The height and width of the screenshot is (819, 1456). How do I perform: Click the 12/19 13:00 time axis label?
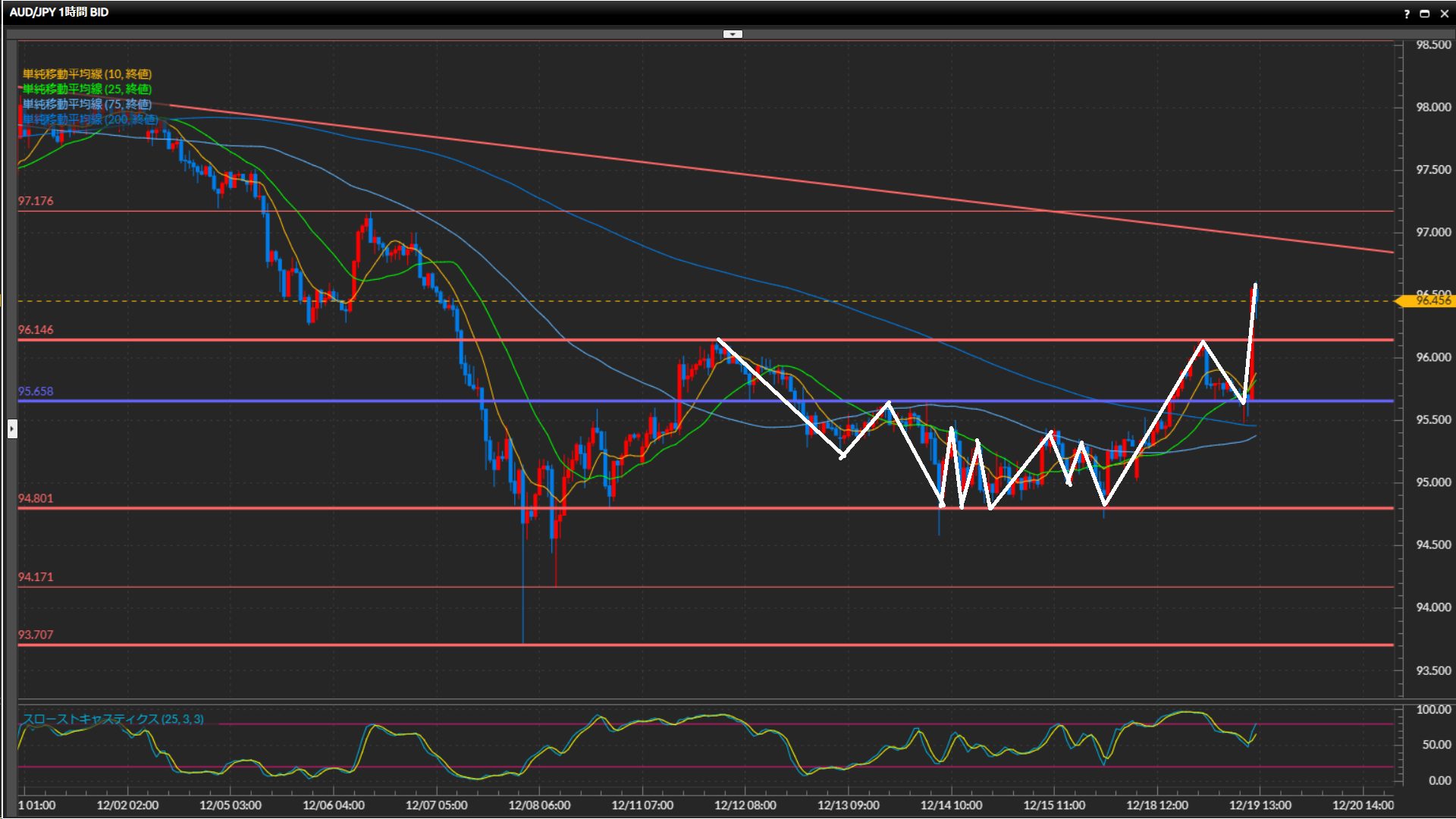1260,805
